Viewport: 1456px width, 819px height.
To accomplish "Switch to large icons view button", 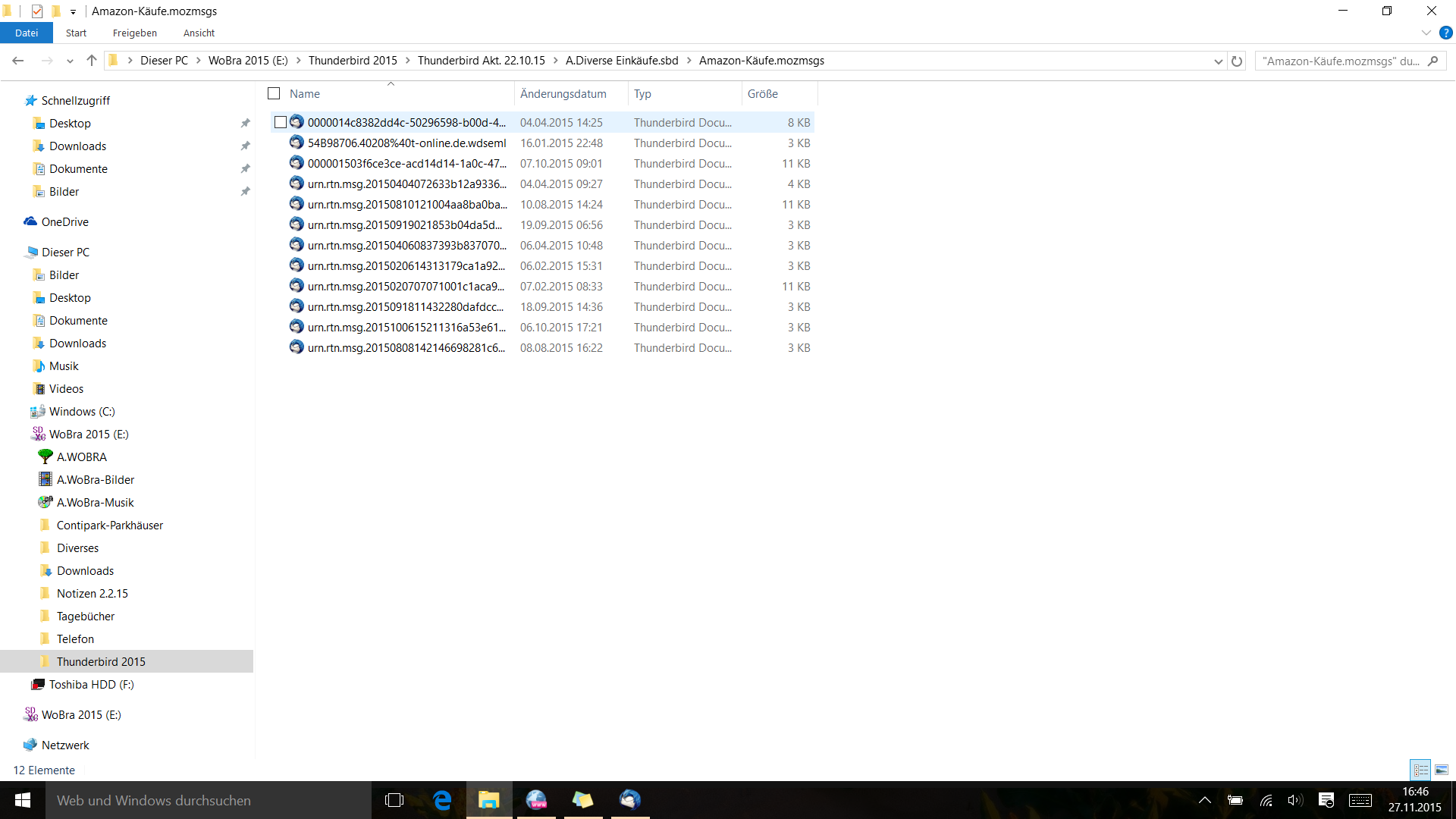I will [x=1442, y=770].
